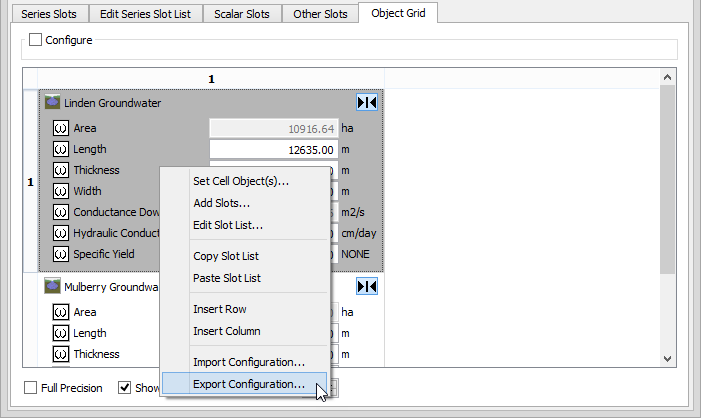The height and width of the screenshot is (418, 701).
Task: Open the Edit Series Slot List tab
Action: (147, 14)
